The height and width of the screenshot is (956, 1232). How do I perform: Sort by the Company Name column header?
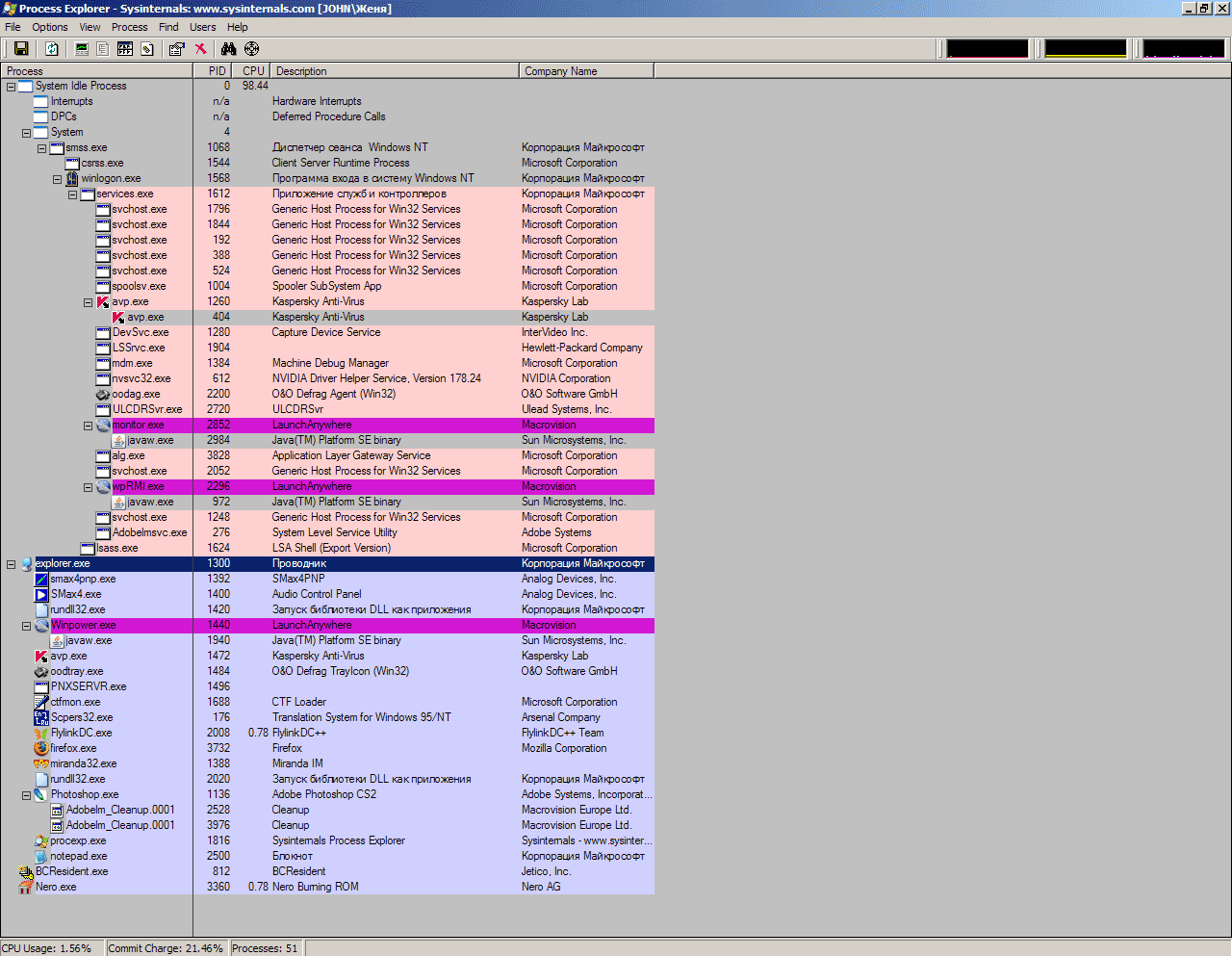[586, 71]
